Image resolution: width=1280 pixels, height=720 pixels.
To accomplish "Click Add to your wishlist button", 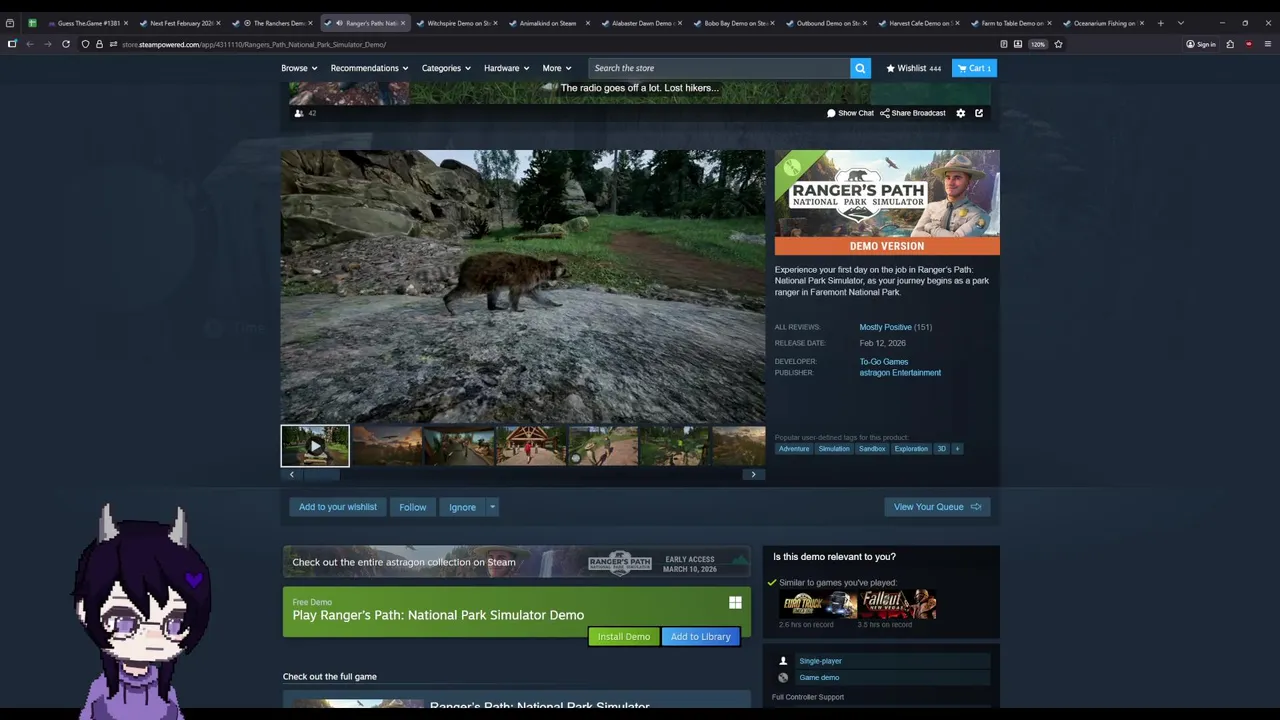I will point(338,507).
